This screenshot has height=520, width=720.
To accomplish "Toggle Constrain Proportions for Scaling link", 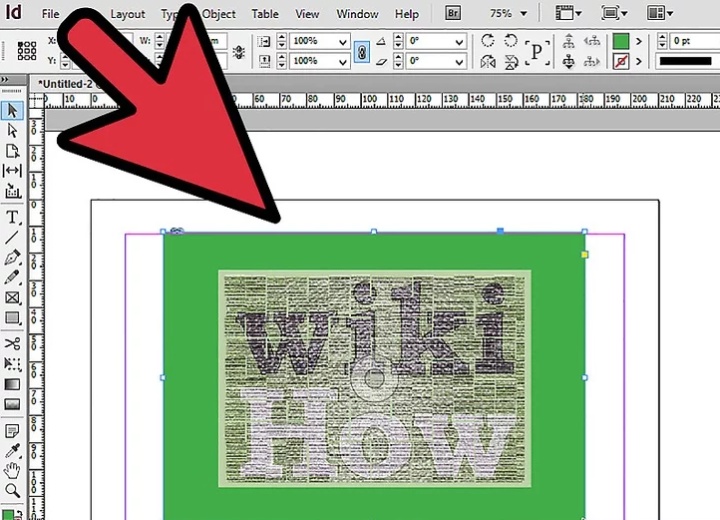I will (362, 51).
